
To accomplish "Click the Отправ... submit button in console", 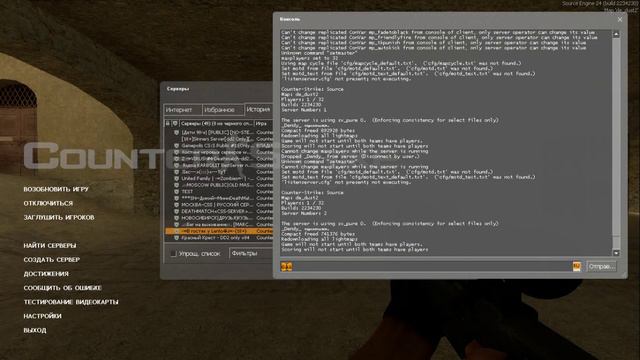I will coord(602,267).
